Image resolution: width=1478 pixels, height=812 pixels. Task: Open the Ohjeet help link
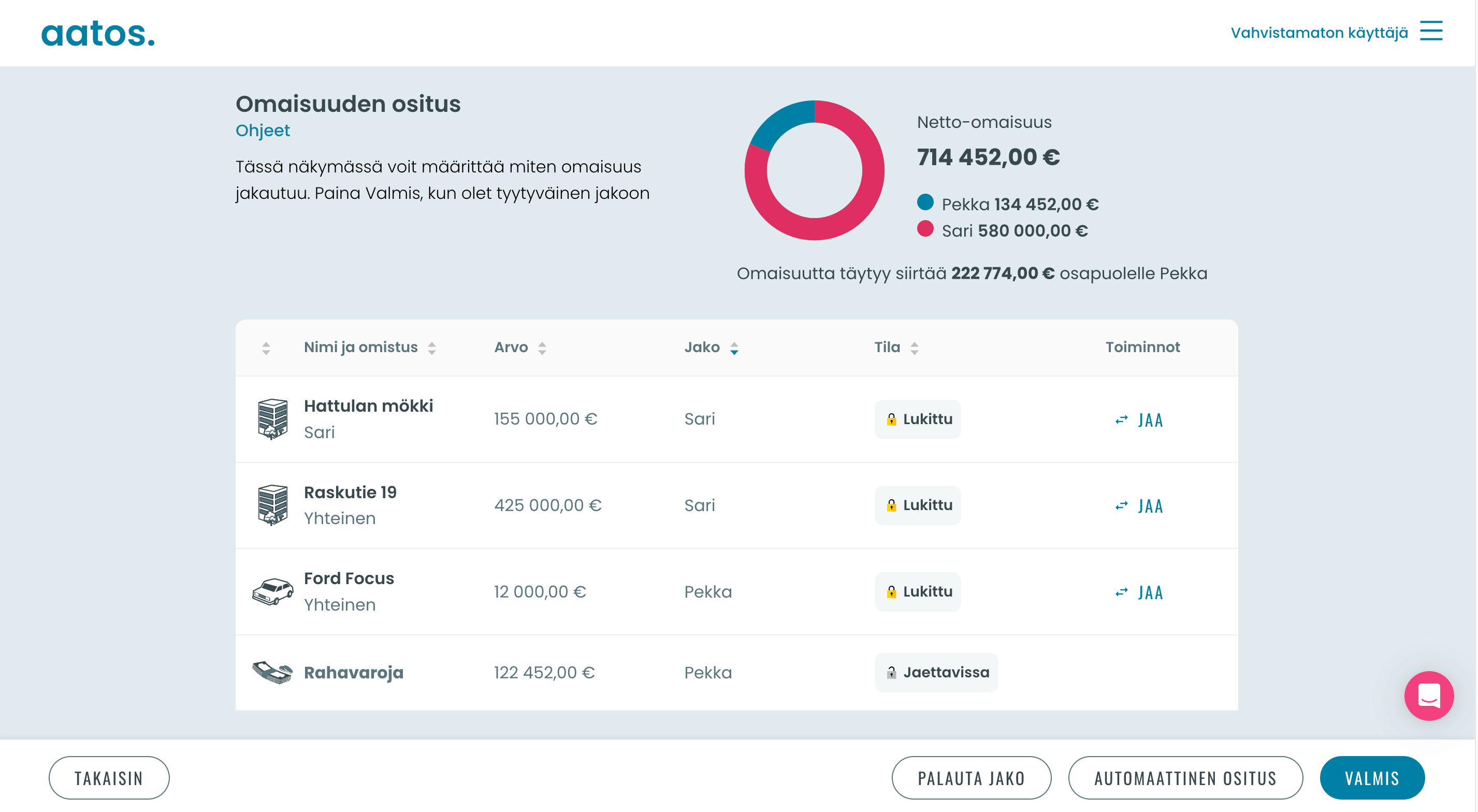pyautogui.click(x=263, y=130)
